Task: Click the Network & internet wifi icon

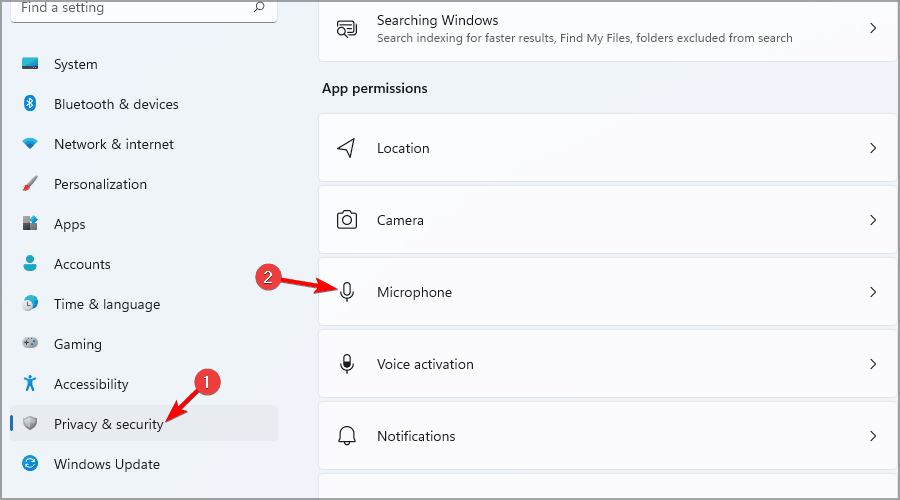Action: (x=30, y=144)
